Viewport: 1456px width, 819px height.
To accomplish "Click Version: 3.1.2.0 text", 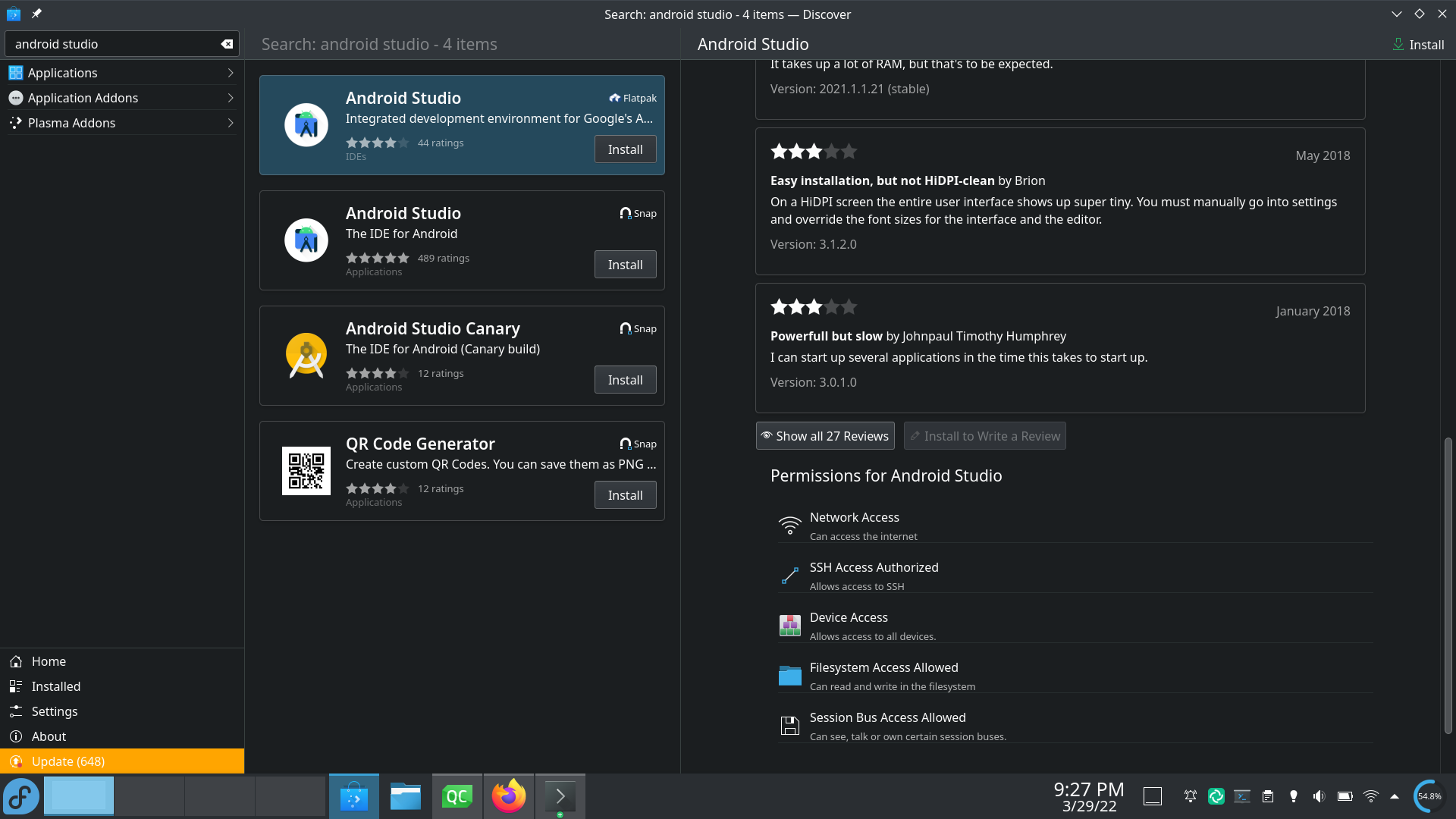I will (813, 244).
